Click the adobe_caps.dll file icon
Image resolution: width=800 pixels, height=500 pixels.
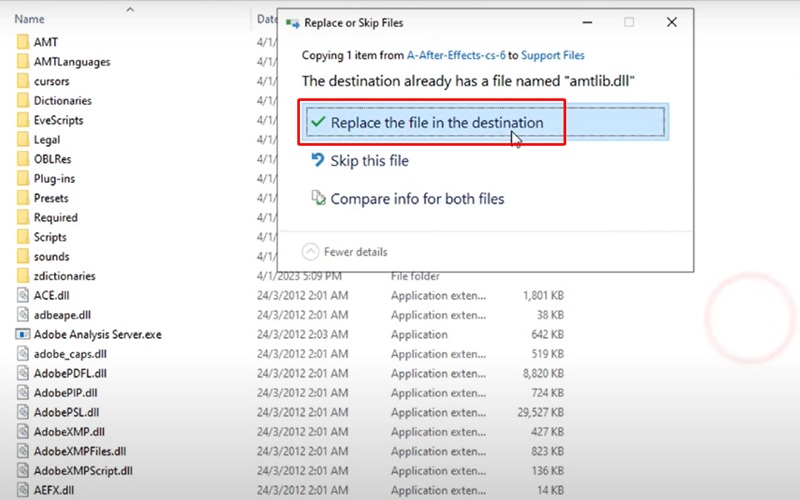pyautogui.click(x=23, y=354)
